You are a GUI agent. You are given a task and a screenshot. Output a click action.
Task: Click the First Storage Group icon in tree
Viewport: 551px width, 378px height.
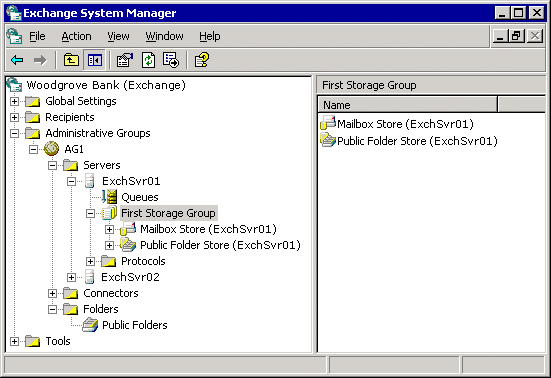pos(109,213)
